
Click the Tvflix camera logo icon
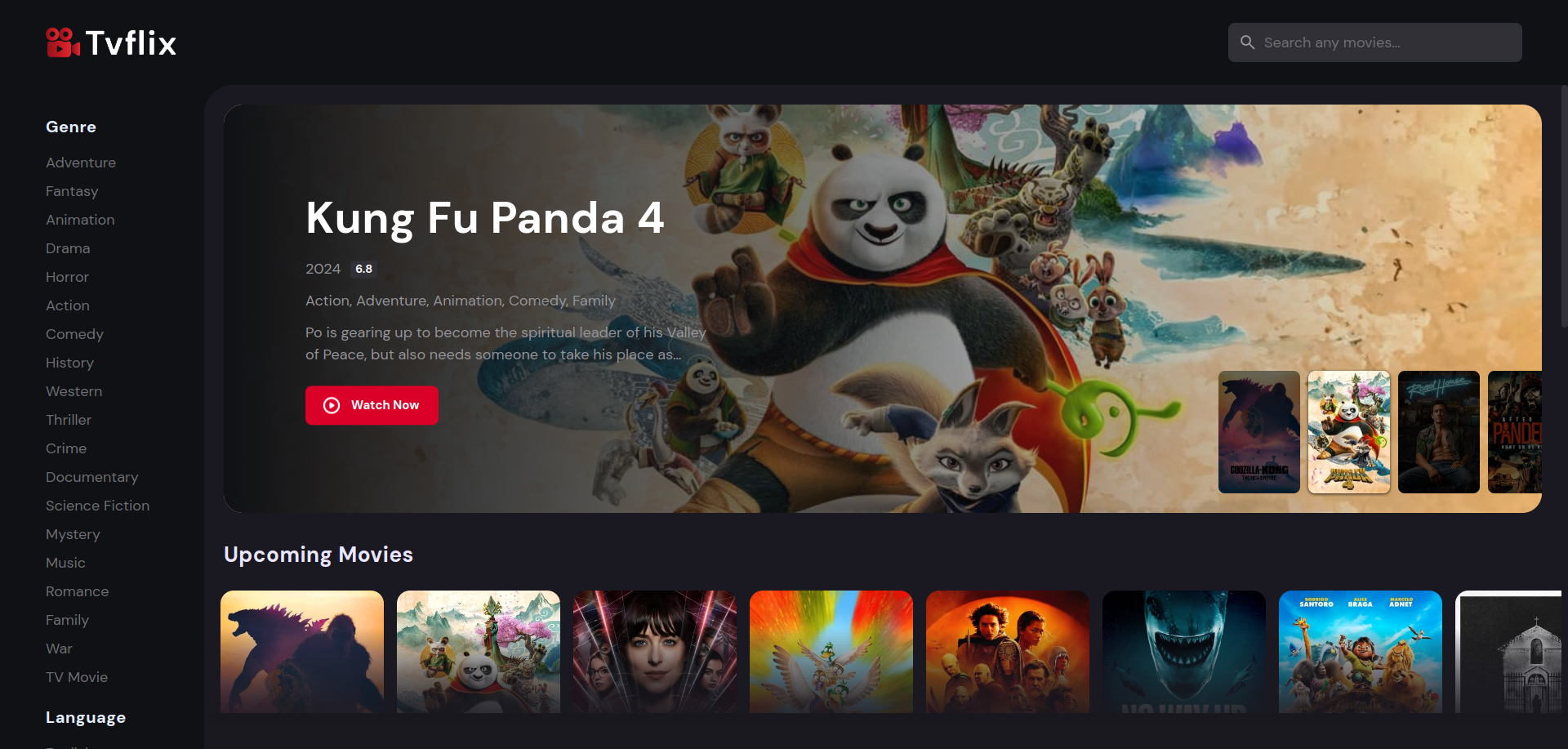click(63, 42)
